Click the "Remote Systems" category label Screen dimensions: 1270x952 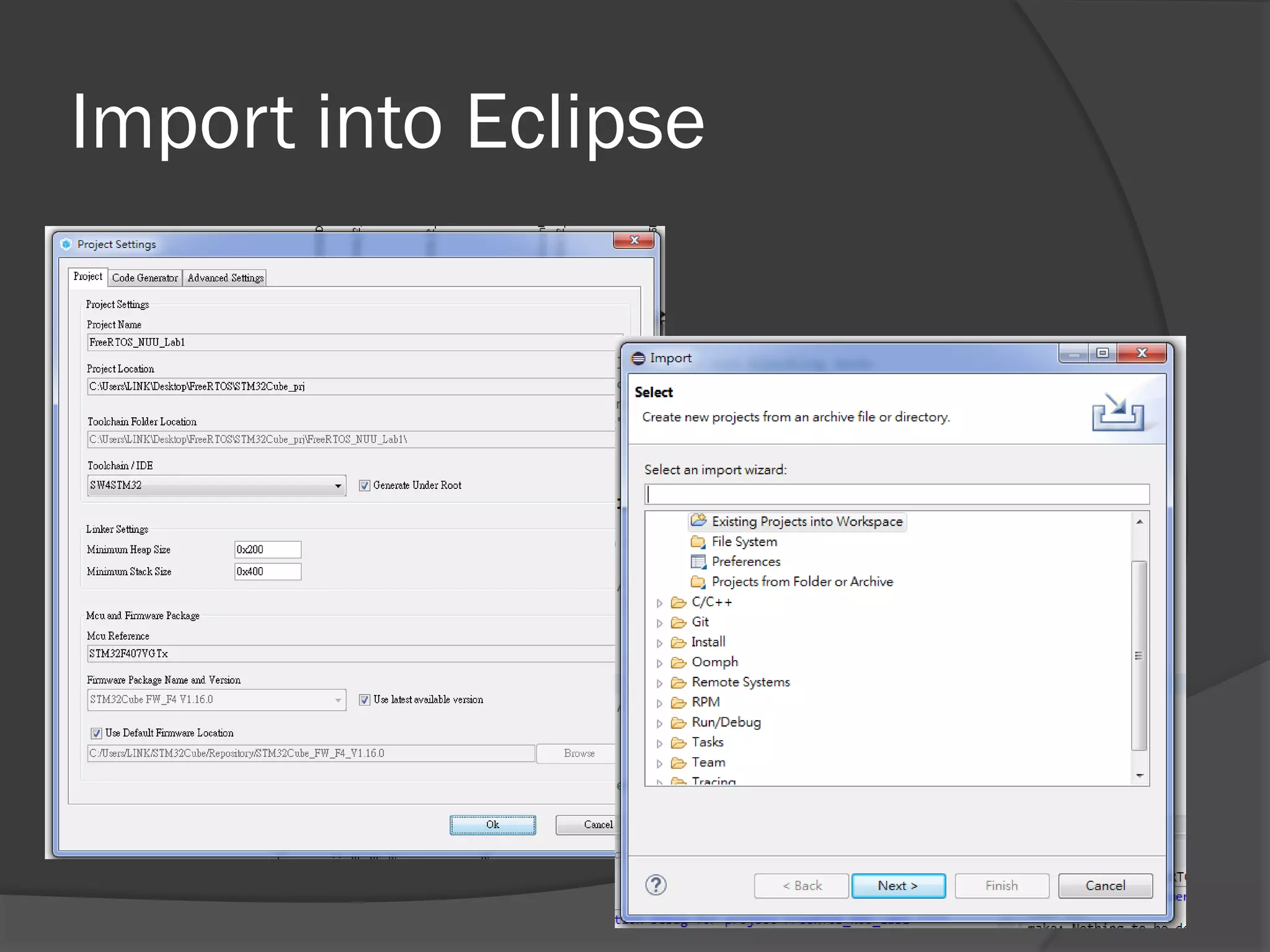pyautogui.click(x=741, y=682)
